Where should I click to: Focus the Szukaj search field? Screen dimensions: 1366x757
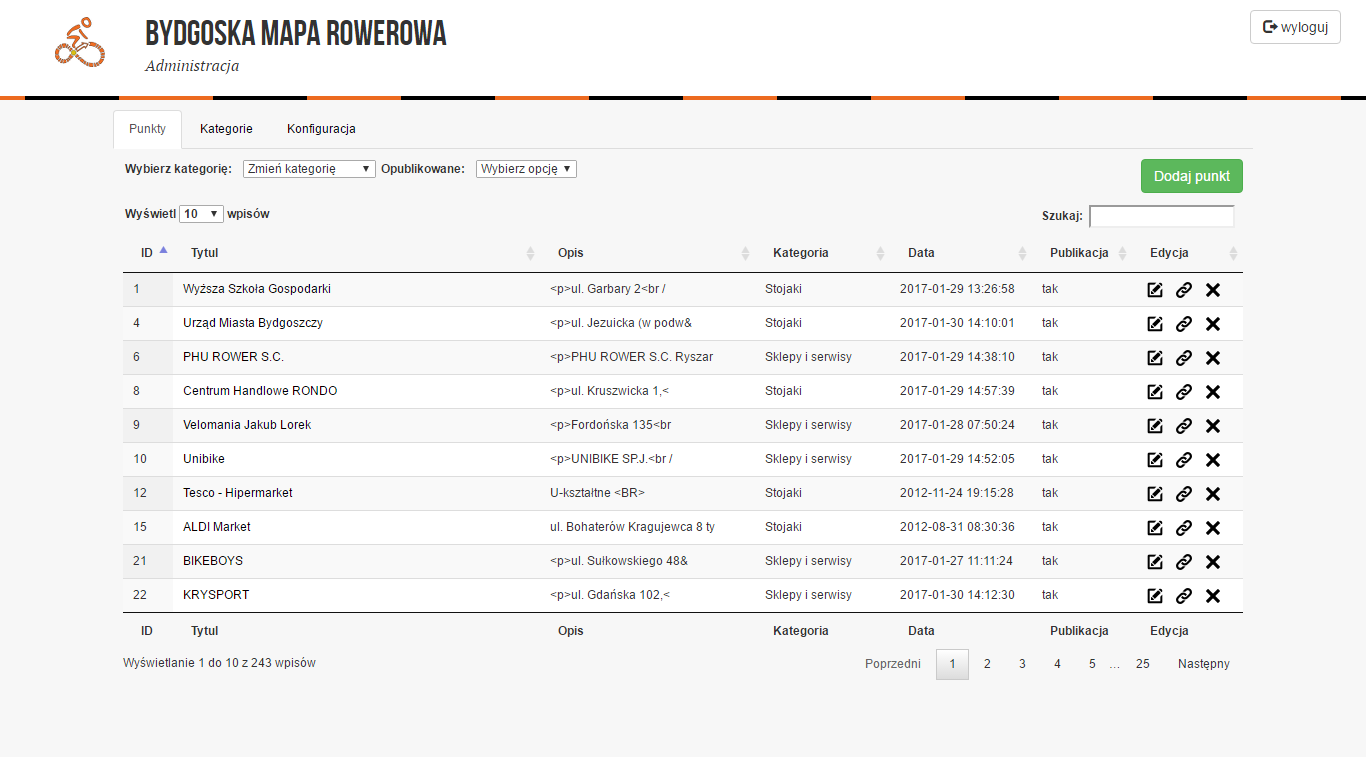tap(1161, 216)
